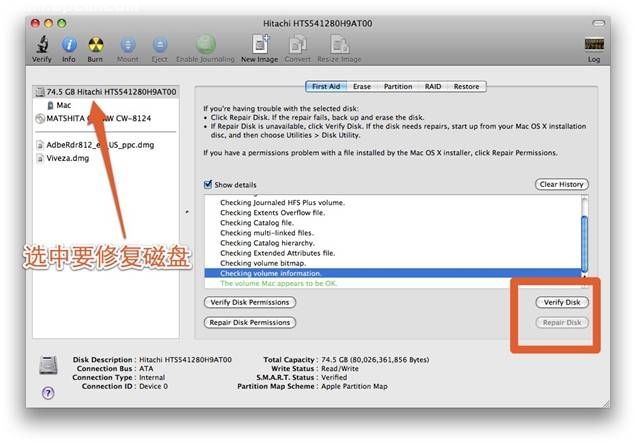This screenshot has height=443, width=636.
Task: Click the purple help question mark button
Action: [48, 393]
